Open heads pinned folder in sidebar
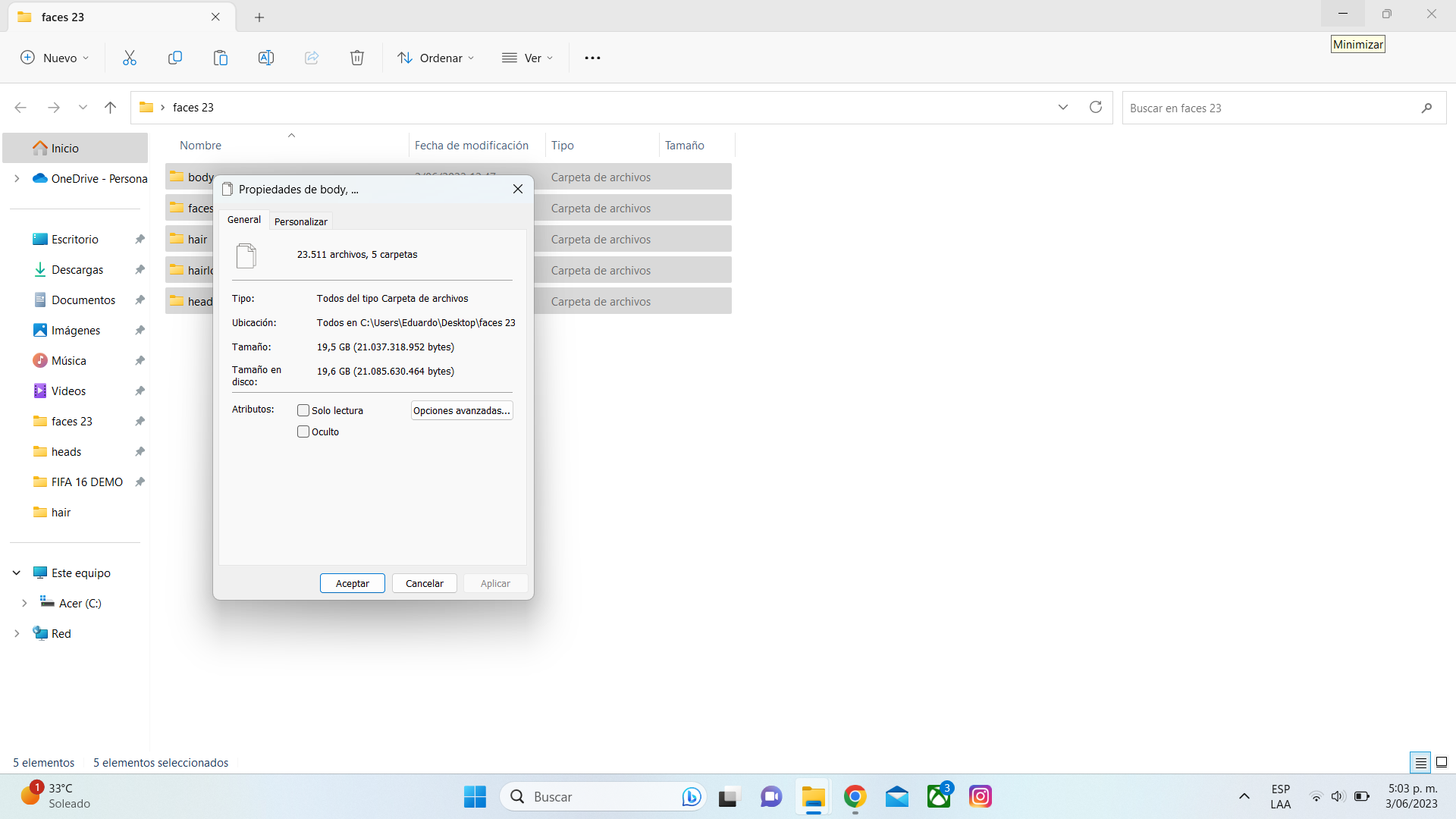The image size is (1456, 819). click(x=67, y=451)
